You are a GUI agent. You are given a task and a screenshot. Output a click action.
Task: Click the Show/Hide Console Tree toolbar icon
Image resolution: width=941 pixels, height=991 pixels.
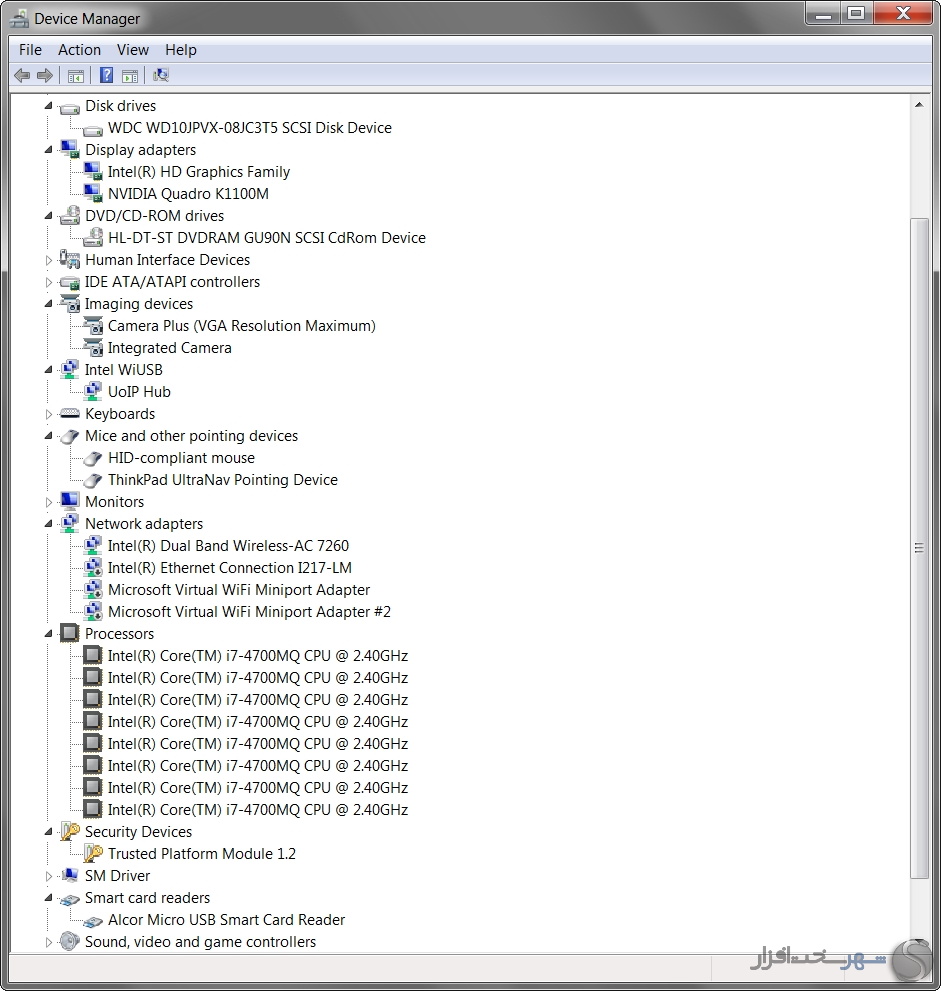tap(75, 76)
